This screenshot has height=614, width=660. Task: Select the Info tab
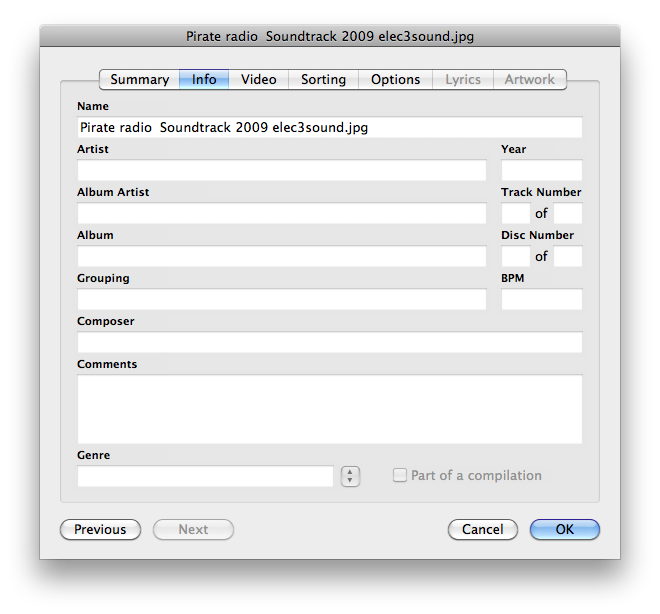[204, 80]
